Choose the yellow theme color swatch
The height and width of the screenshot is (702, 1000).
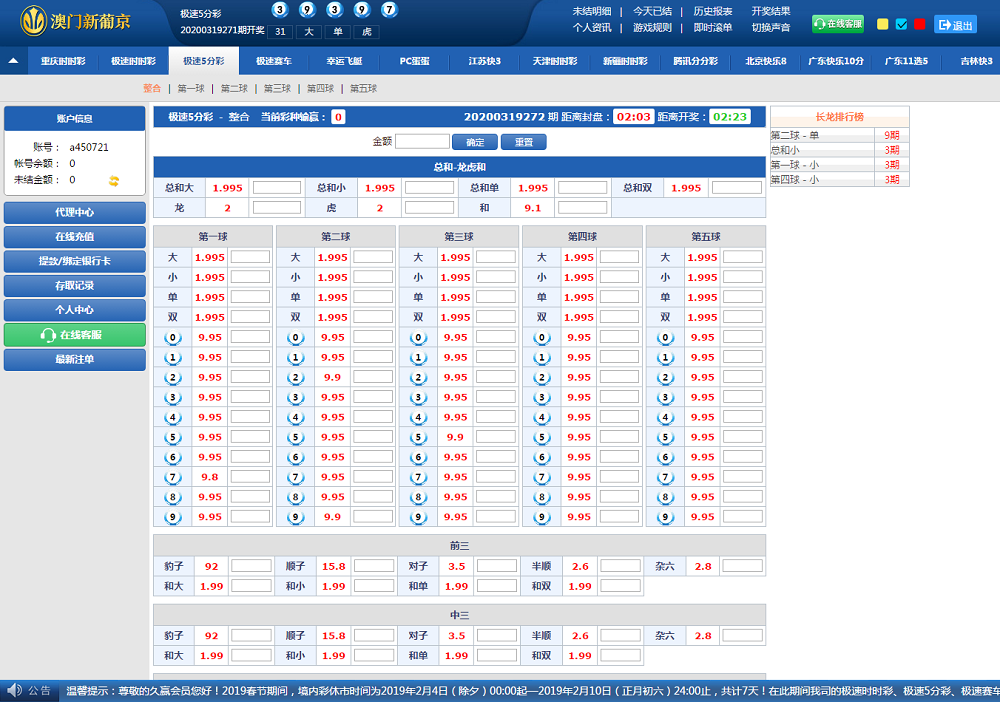tap(883, 25)
